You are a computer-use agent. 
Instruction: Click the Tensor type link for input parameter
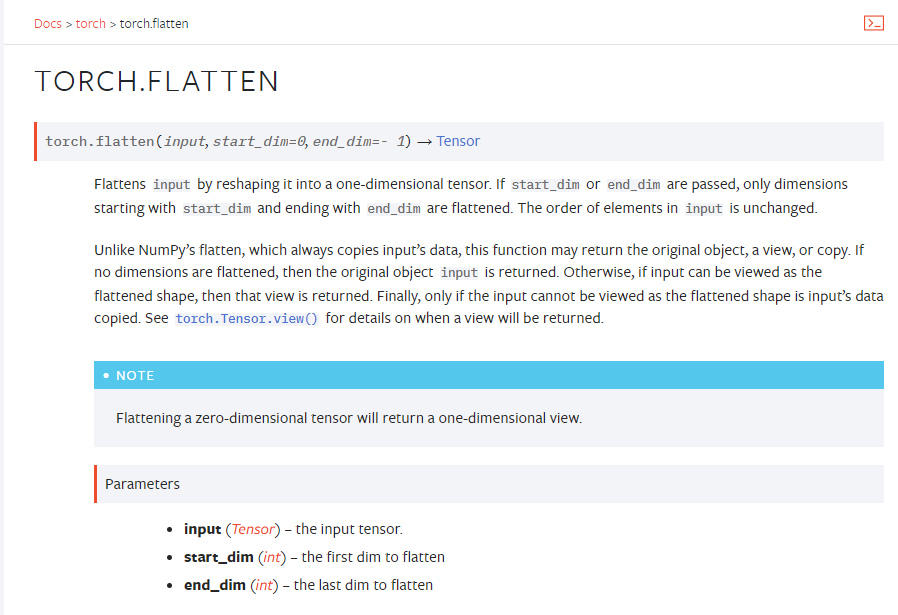[251, 528]
